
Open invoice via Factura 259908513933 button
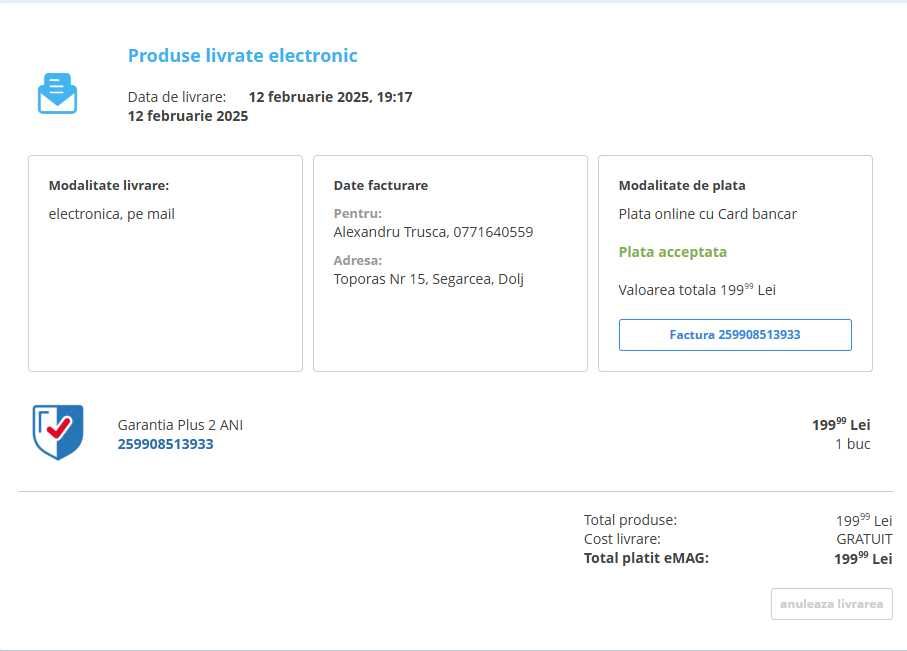coord(735,335)
